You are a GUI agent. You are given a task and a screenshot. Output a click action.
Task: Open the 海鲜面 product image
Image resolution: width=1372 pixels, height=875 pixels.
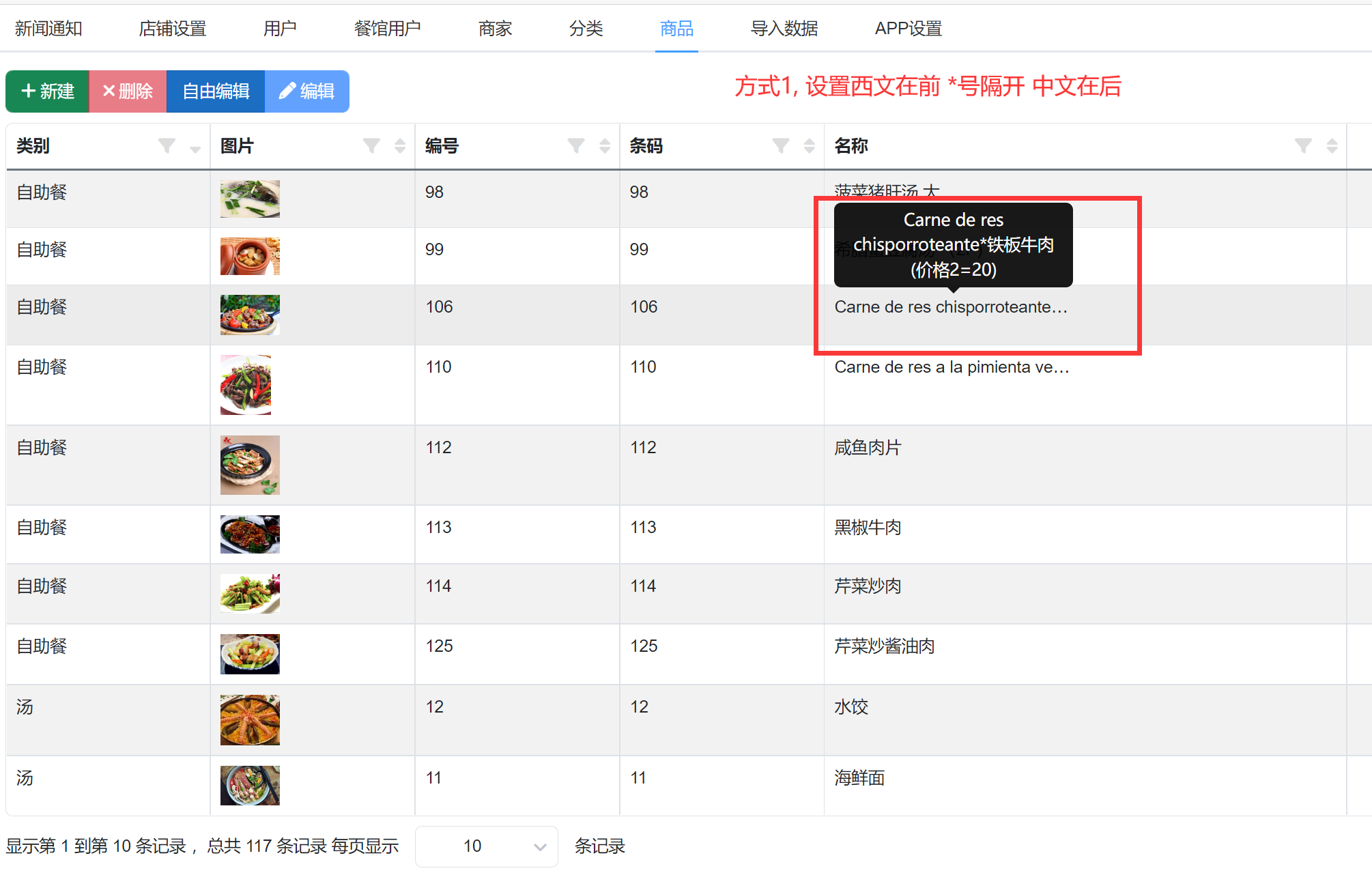pos(250,786)
